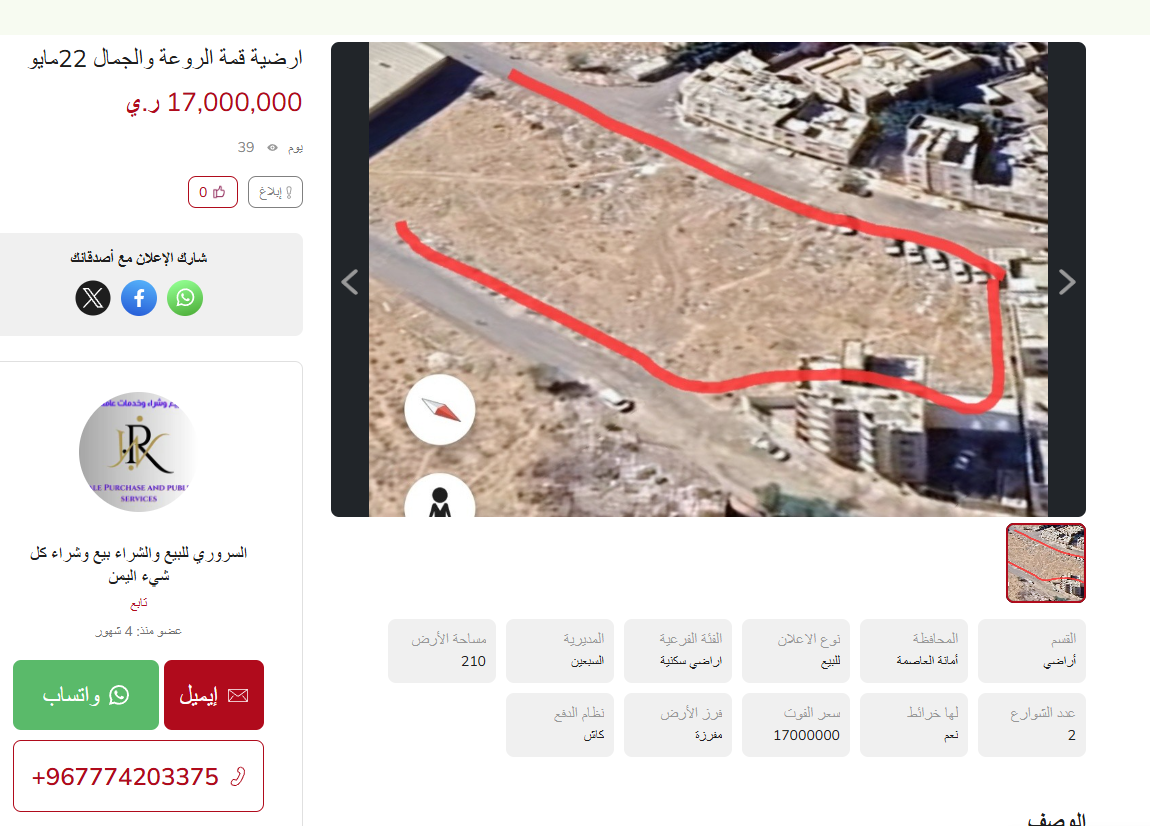Open seller name السروري للبيع والشراء

[x=139, y=564]
